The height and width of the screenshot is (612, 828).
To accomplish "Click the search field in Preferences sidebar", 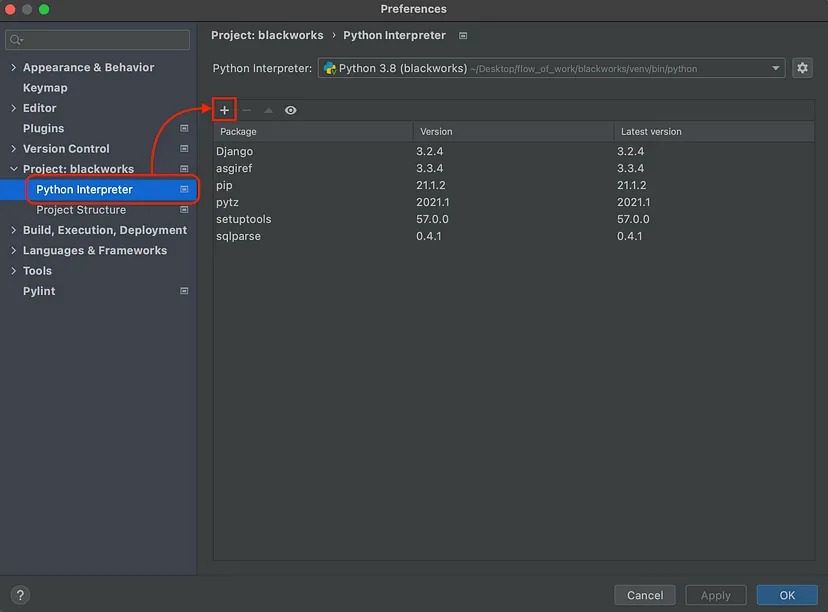I will coord(98,40).
